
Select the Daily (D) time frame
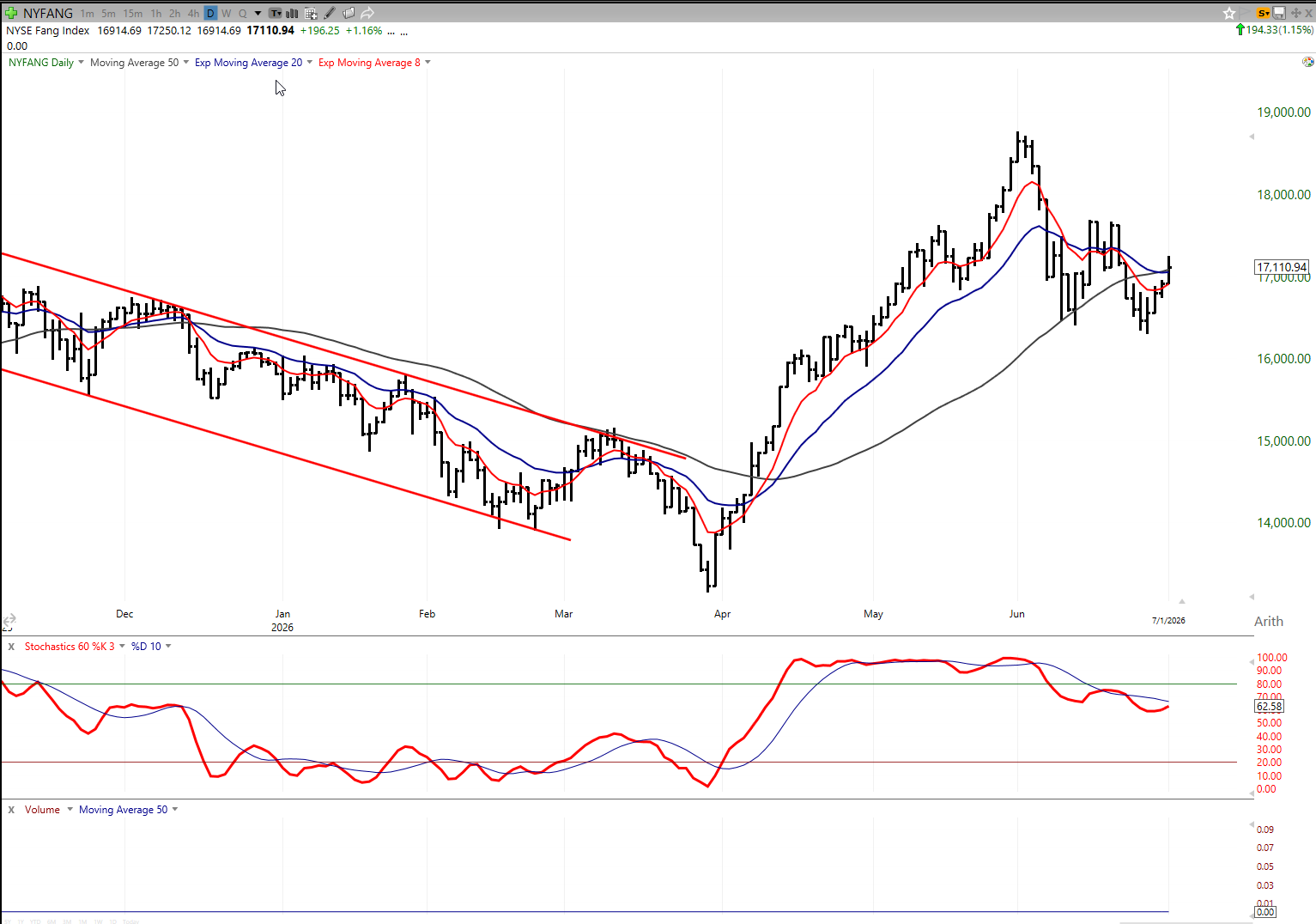211,14
